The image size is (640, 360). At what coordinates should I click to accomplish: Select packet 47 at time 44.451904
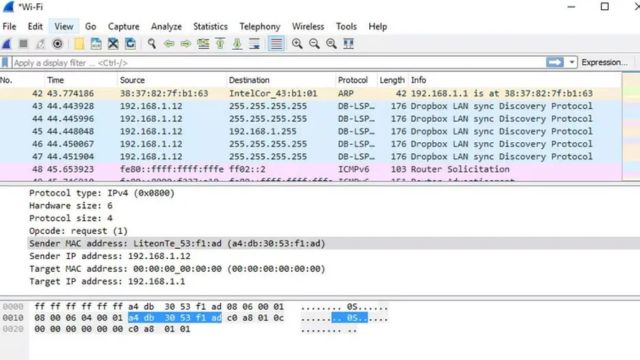coord(311,157)
